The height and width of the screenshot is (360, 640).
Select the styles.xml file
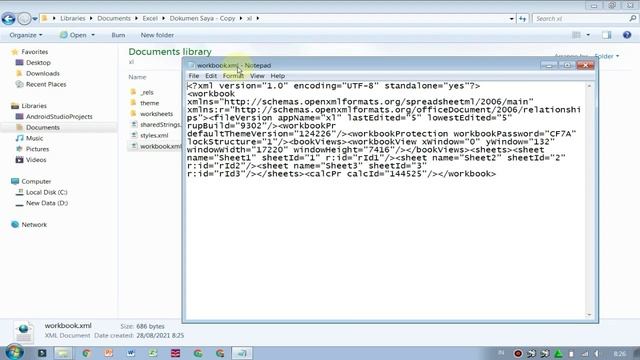click(149, 136)
